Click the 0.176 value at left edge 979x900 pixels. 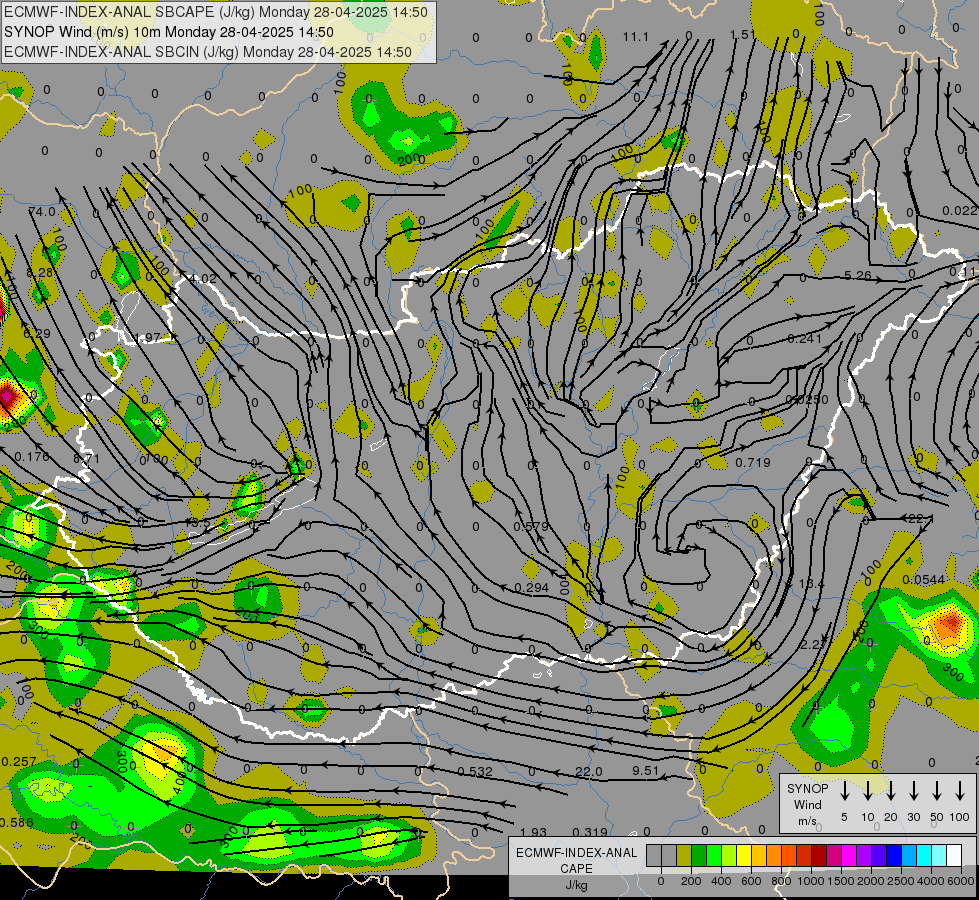coord(31,457)
